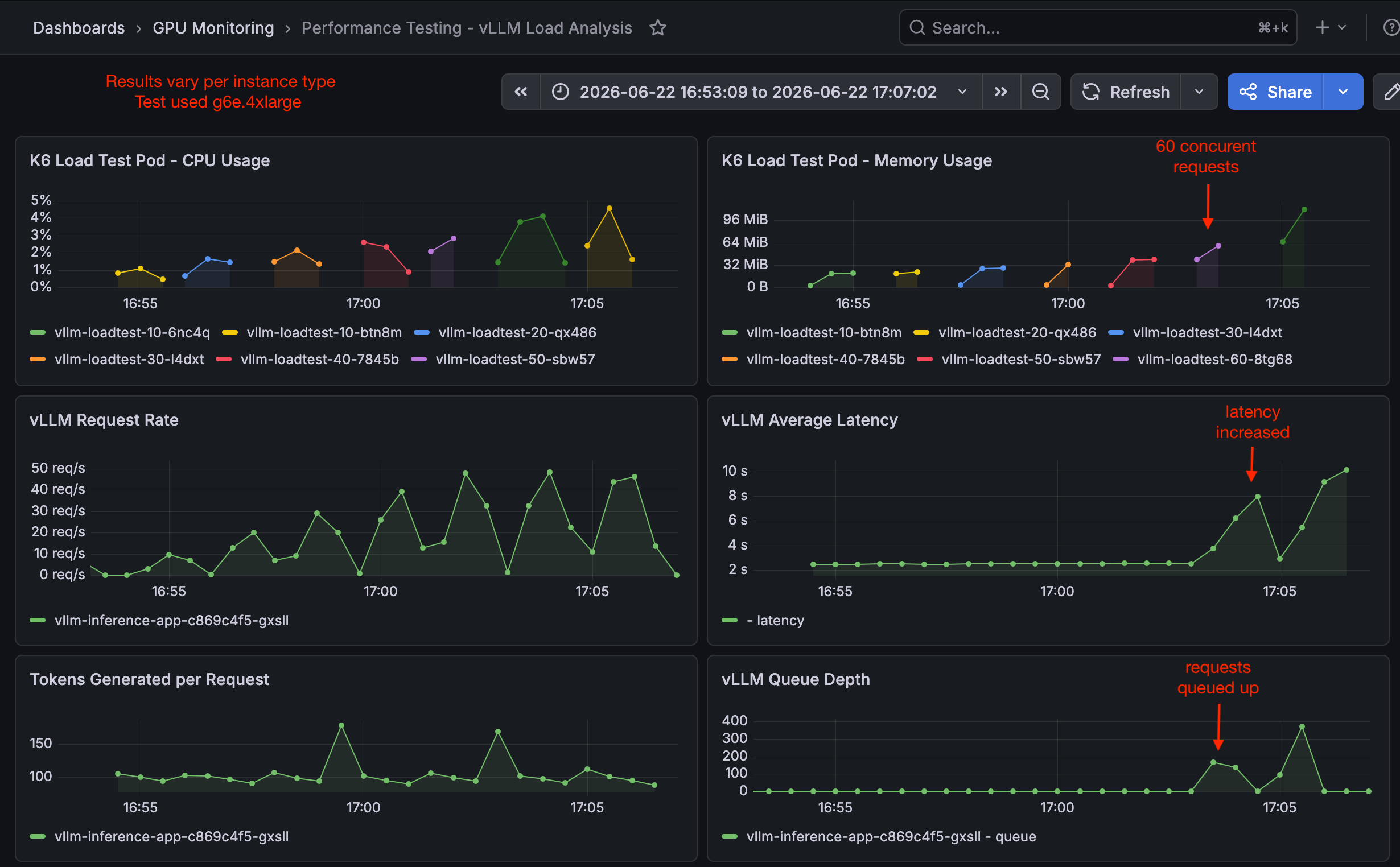
Task: Click blue swatch for vllm-loadtest-20-qx486 in CPU legend
Action: 422,333
